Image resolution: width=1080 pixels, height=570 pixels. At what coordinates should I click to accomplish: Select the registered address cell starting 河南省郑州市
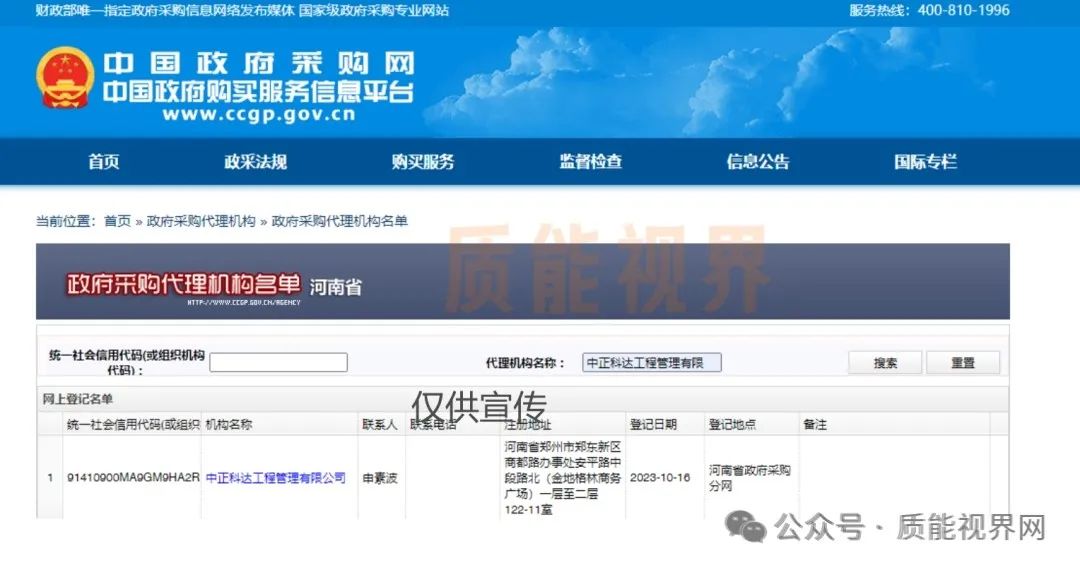[x=562, y=478]
